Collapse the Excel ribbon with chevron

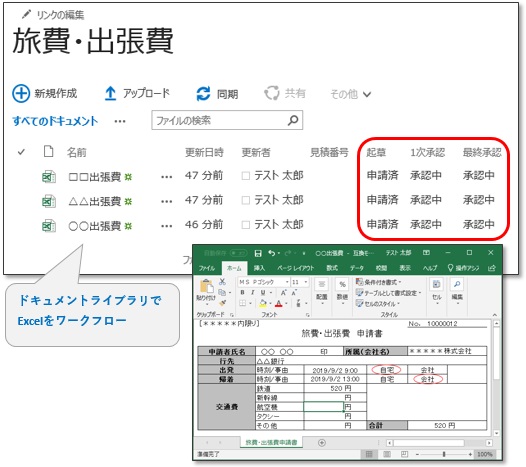point(494,315)
